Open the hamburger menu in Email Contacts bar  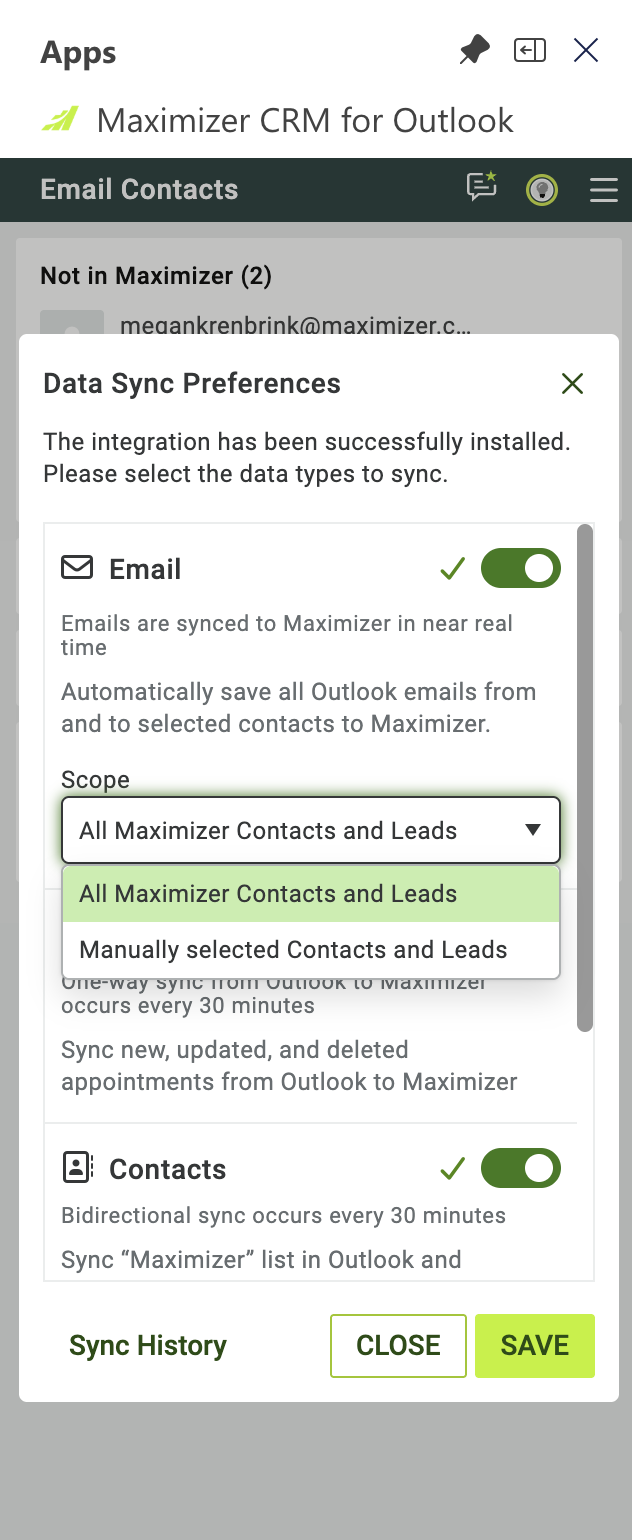click(x=604, y=189)
